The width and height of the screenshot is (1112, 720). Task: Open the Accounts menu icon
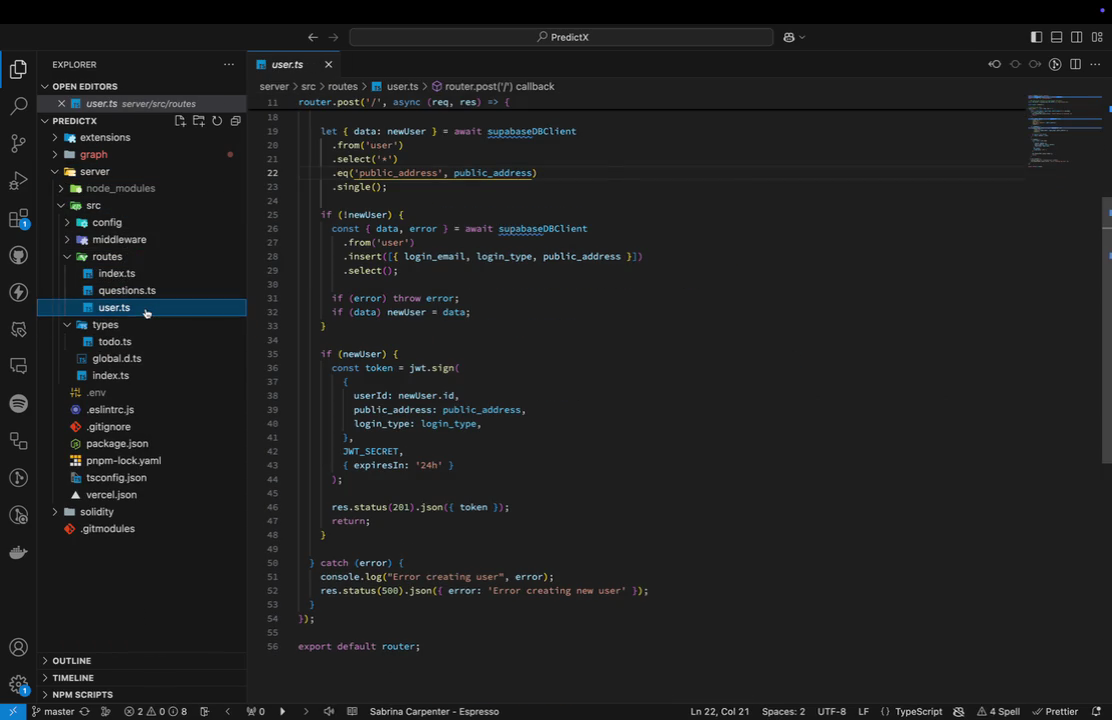[x=18, y=647]
